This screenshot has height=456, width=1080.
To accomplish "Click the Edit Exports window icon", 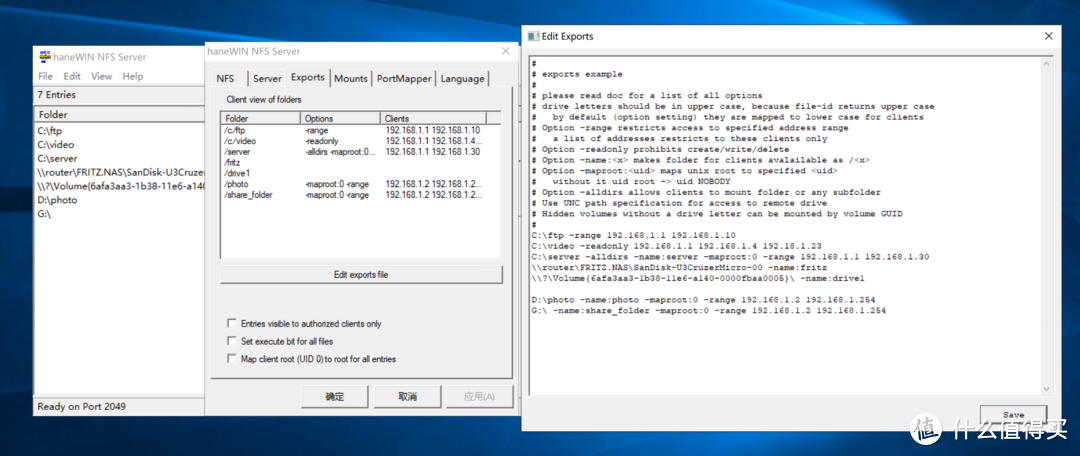I will click(533, 36).
